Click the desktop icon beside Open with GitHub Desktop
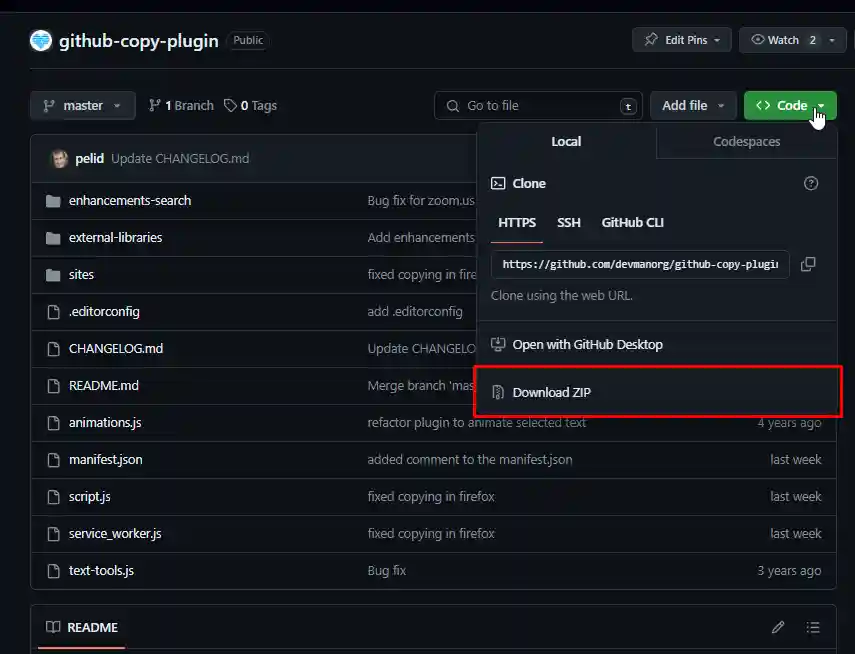 click(498, 344)
